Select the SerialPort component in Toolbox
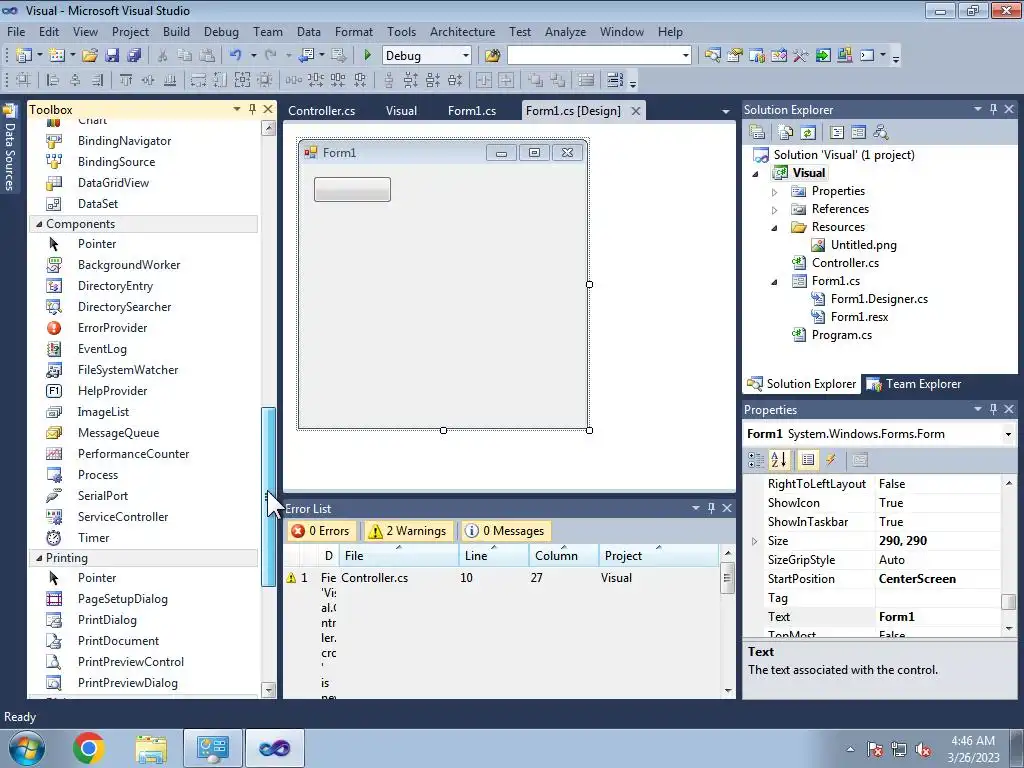 tap(103, 496)
